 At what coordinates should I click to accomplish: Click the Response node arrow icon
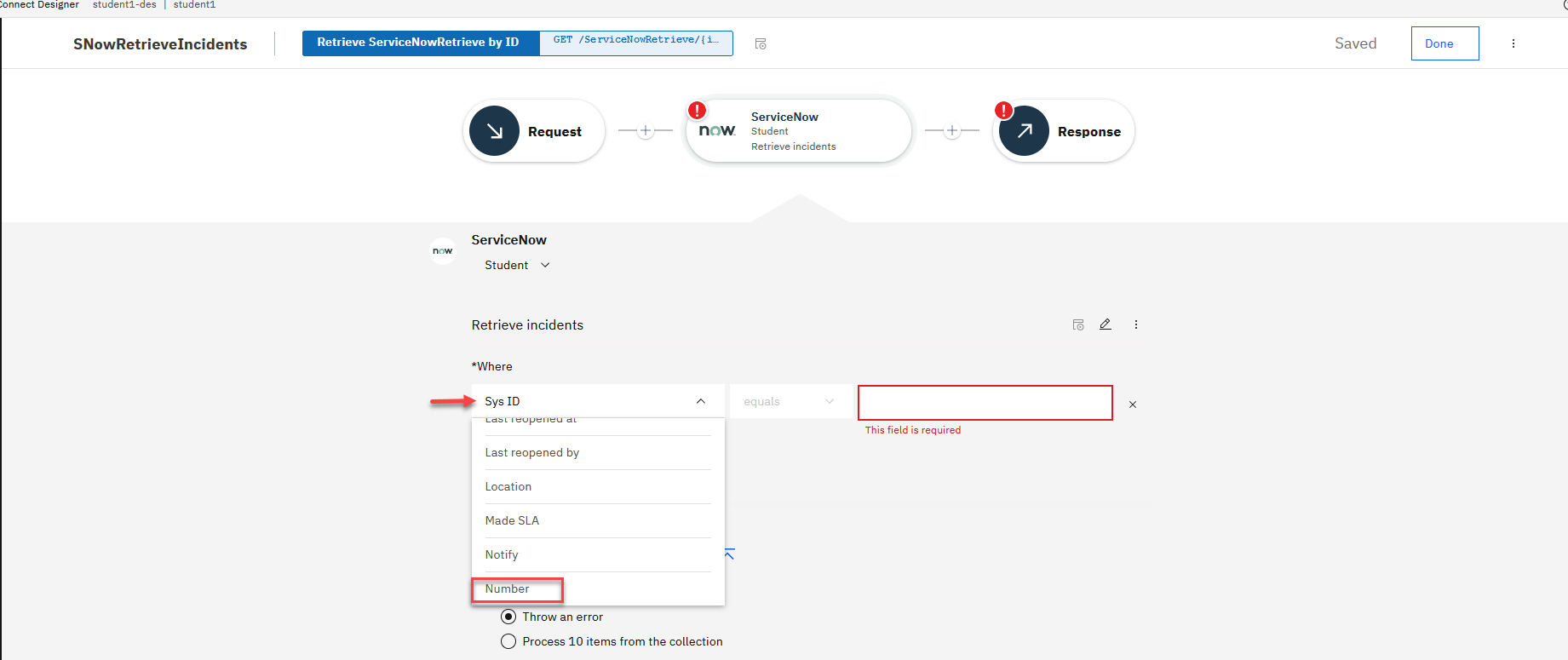point(1024,131)
